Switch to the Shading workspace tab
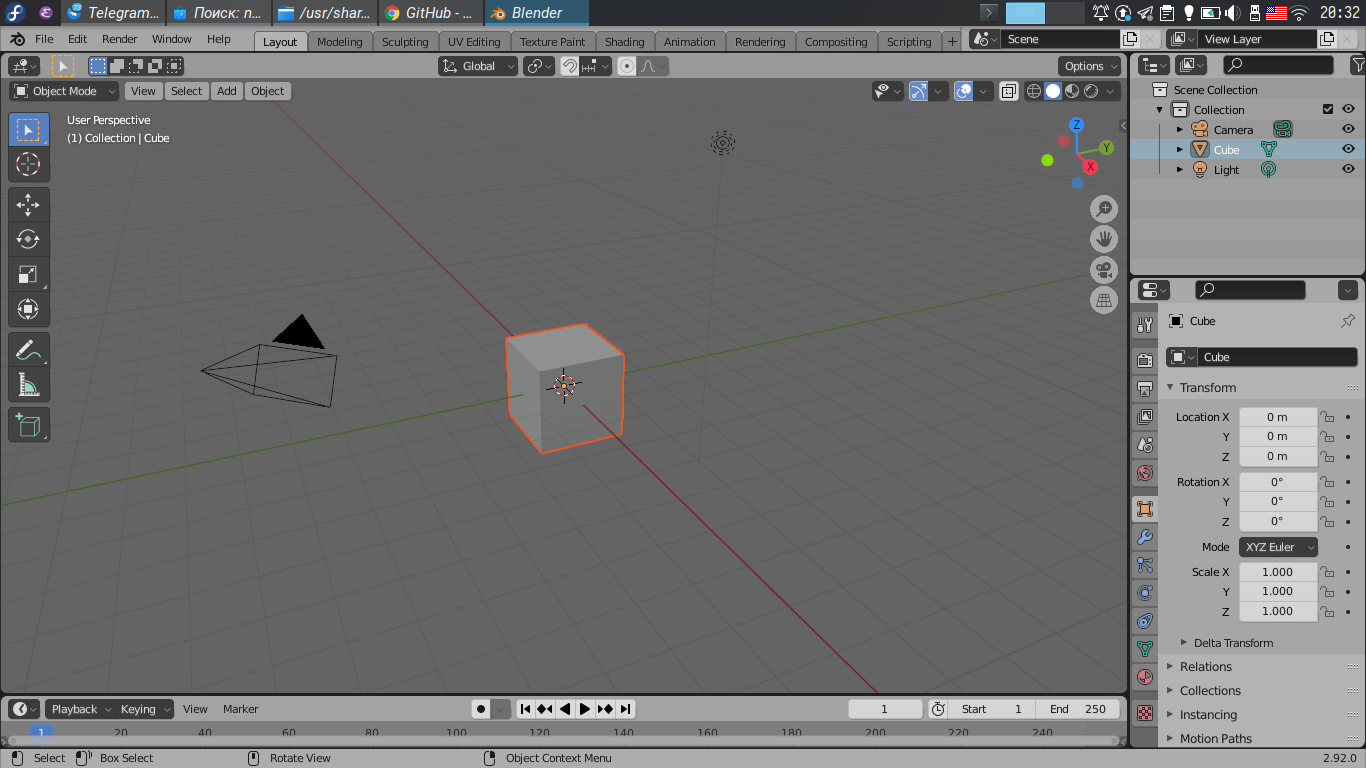The image size is (1366, 768). click(624, 41)
